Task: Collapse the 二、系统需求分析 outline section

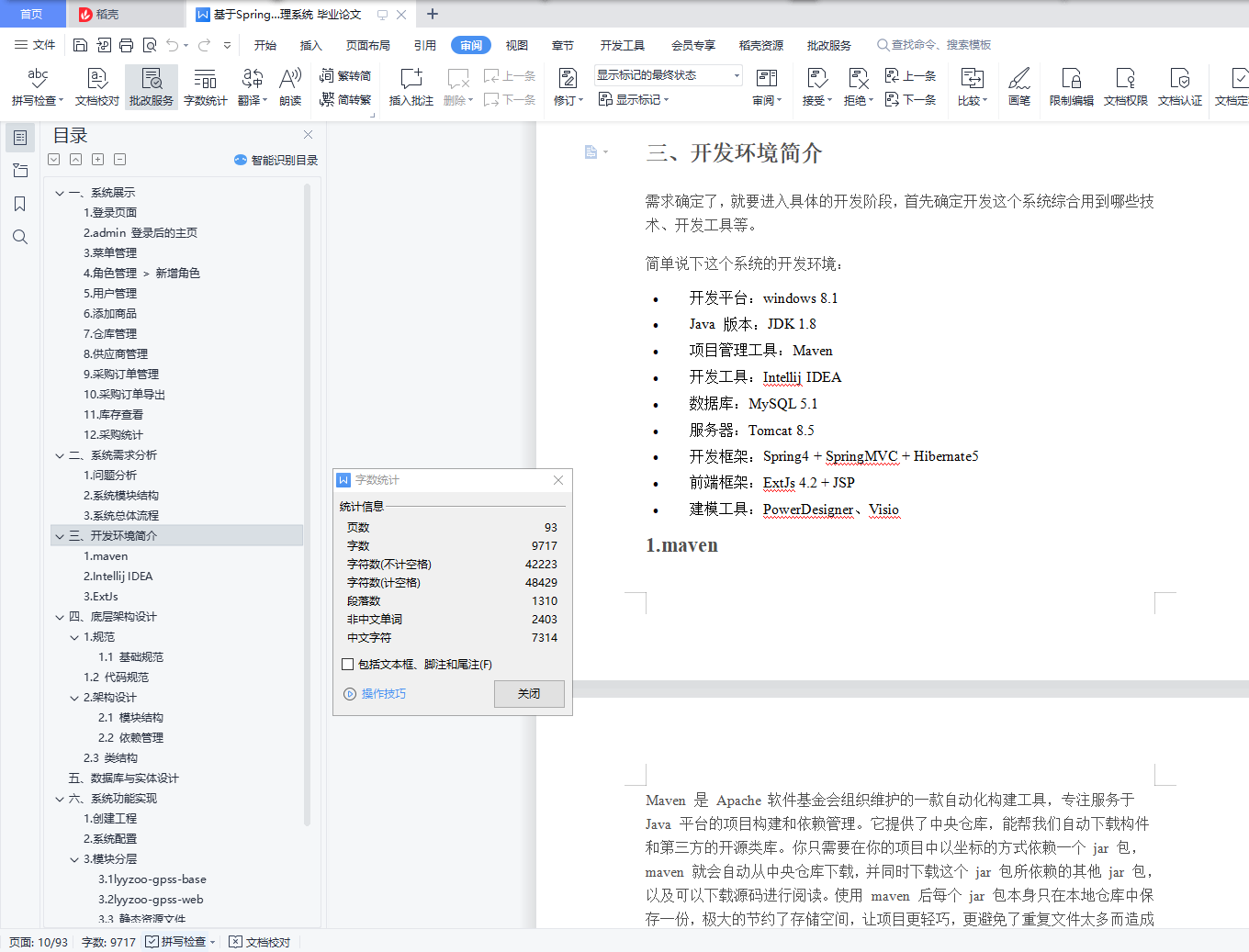Action: [x=60, y=455]
